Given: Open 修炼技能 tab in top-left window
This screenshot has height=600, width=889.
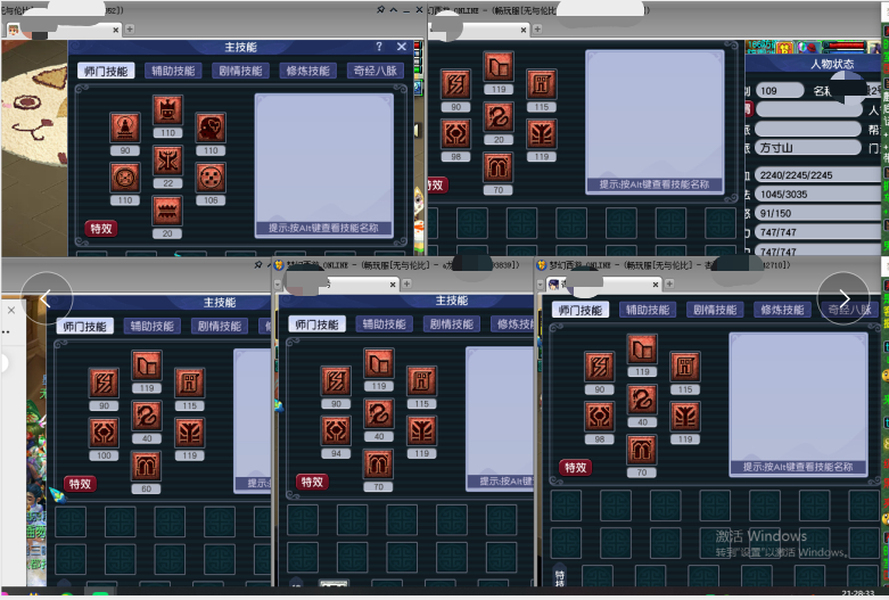Looking at the screenshot, I should (308, 70).
